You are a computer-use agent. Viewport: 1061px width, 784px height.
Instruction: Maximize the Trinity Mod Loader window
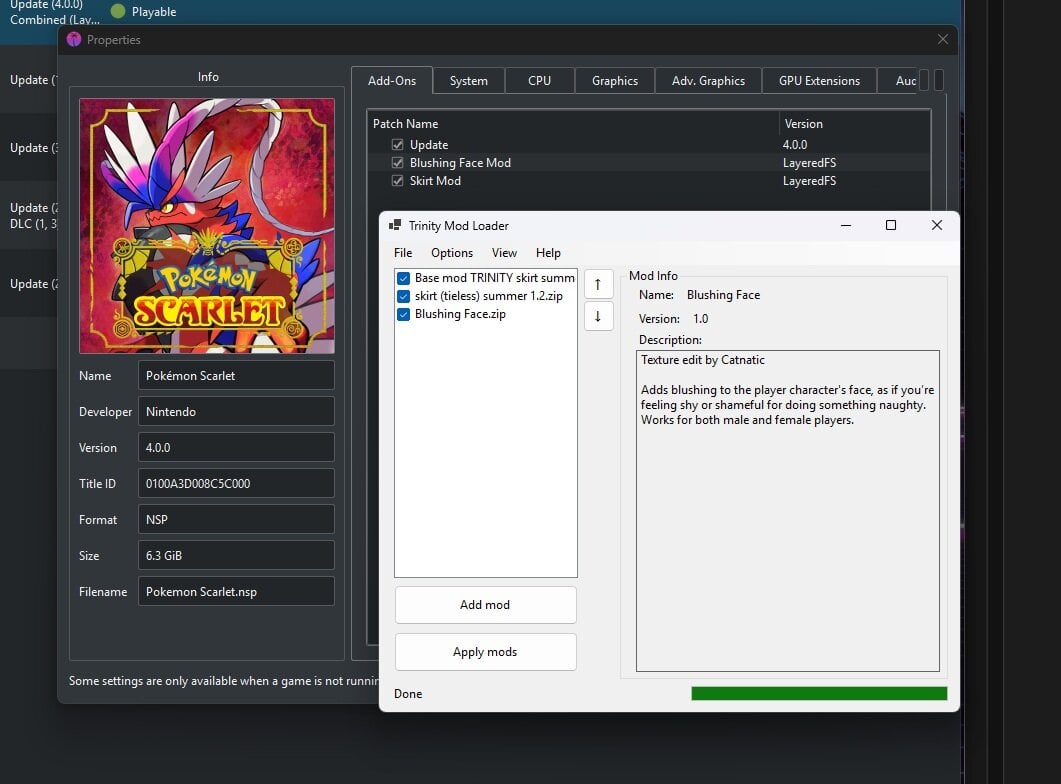pos(890,225)
